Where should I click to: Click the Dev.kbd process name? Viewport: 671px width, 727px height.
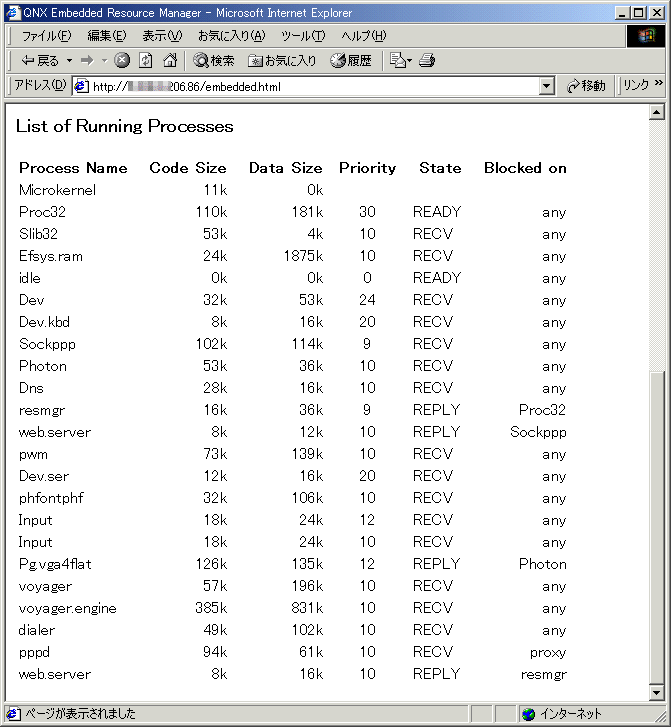(44, 322)
